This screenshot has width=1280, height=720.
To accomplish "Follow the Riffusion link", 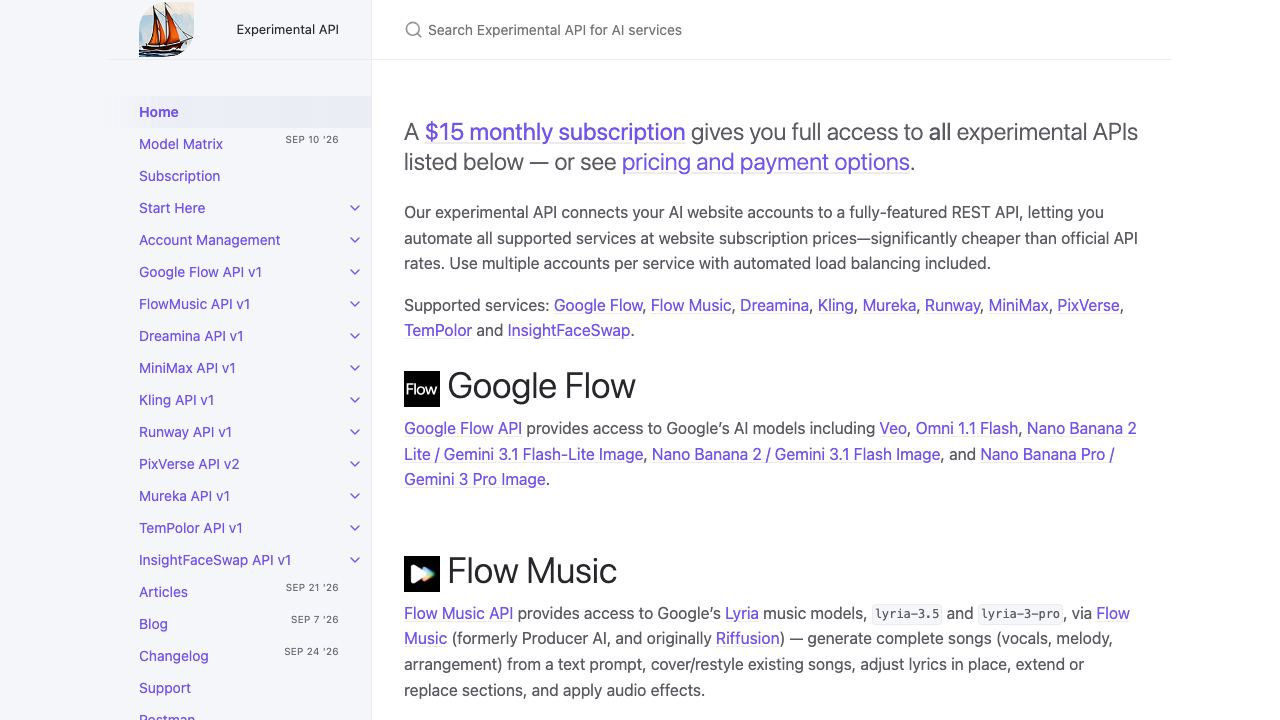I will tap(748, 638).
